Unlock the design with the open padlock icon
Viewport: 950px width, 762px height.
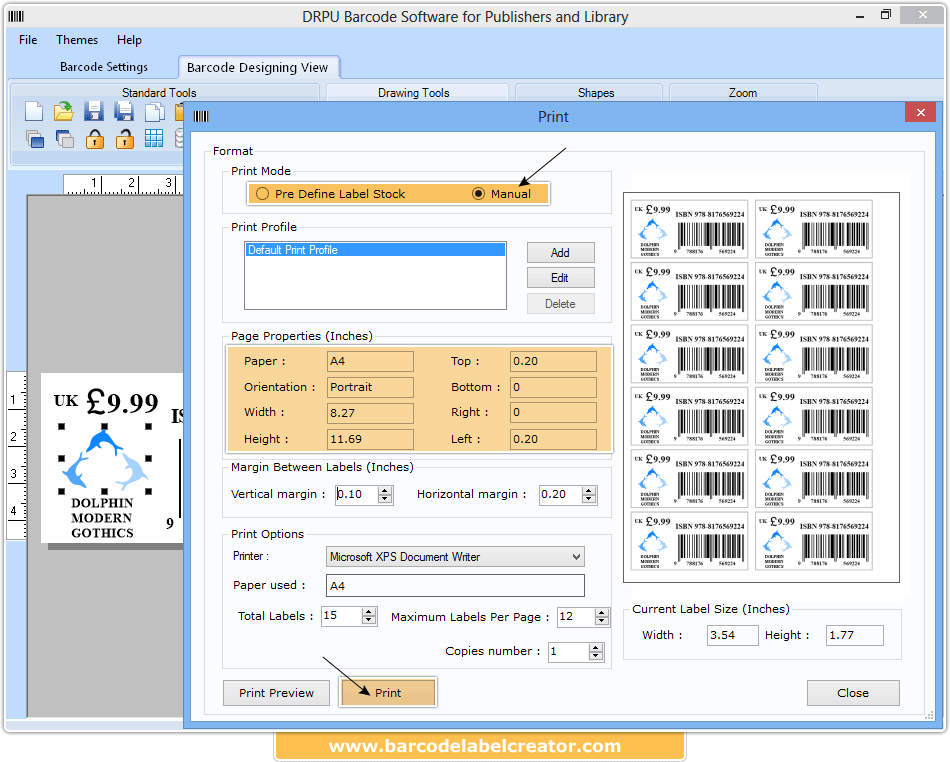pyautogui.click(x=124, y=138)
